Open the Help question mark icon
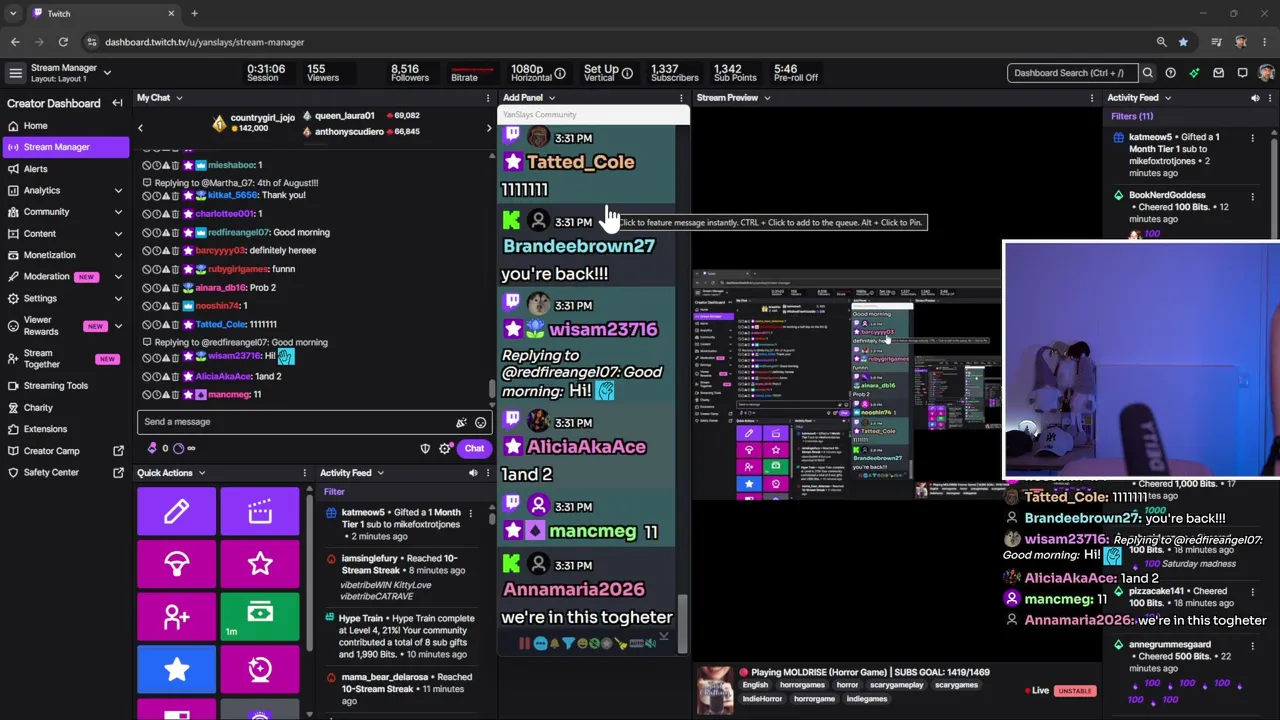1280x720 pixels. click(1171, 73)
